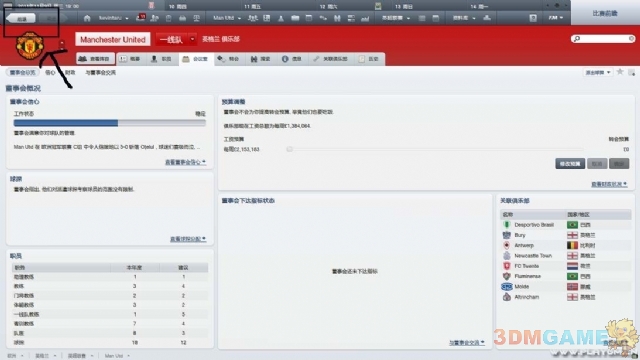Viewport: 640px width, 360px height.
Task: Click the bookmark star icon
Action: pyautogui.click(x=620, y=72)
